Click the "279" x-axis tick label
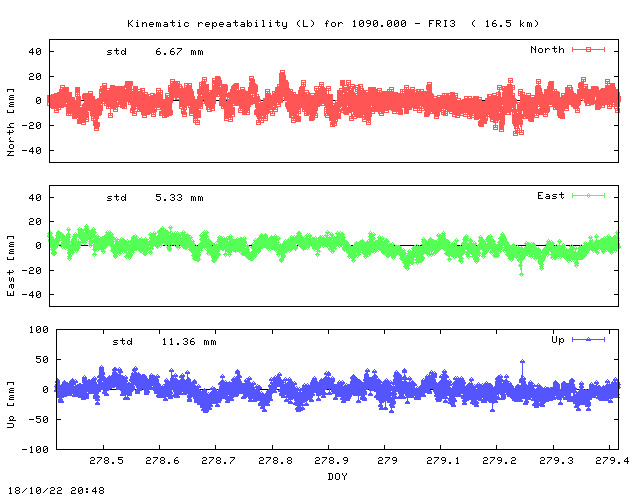Image resolution: width=640 pixels, height=496 pixels. pos(387,461)
